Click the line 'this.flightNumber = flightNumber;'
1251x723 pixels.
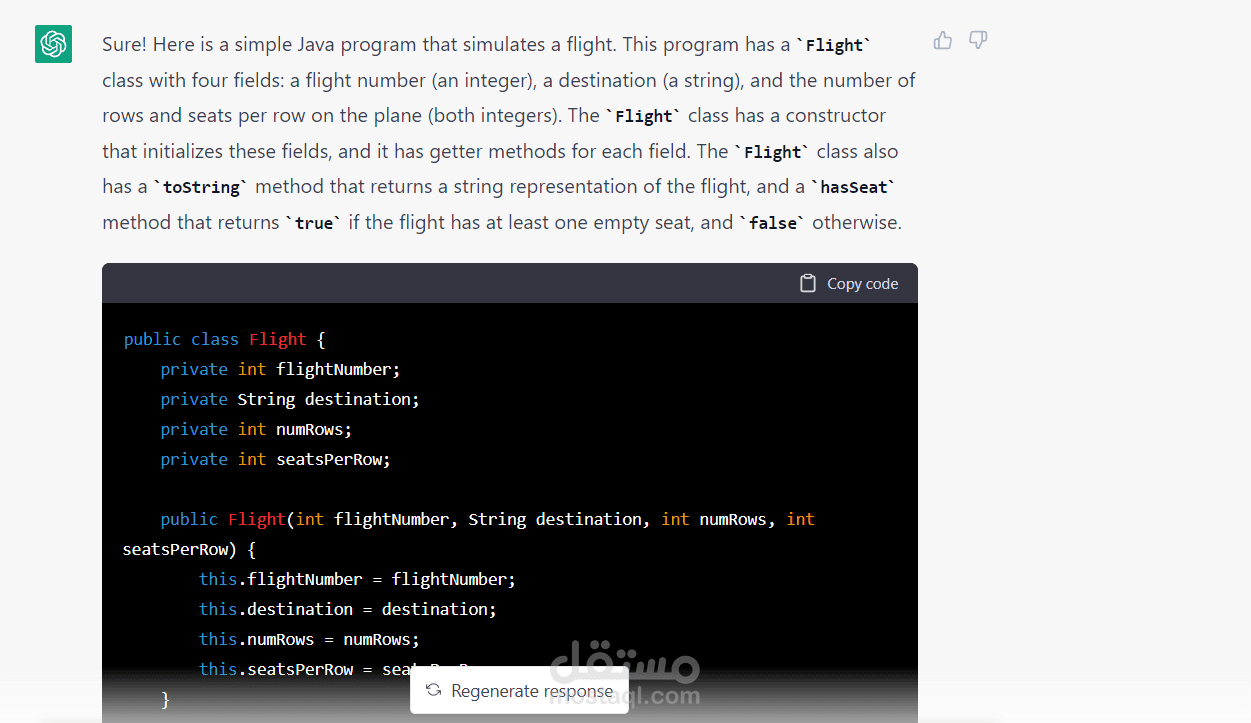[x=357, y=579]
